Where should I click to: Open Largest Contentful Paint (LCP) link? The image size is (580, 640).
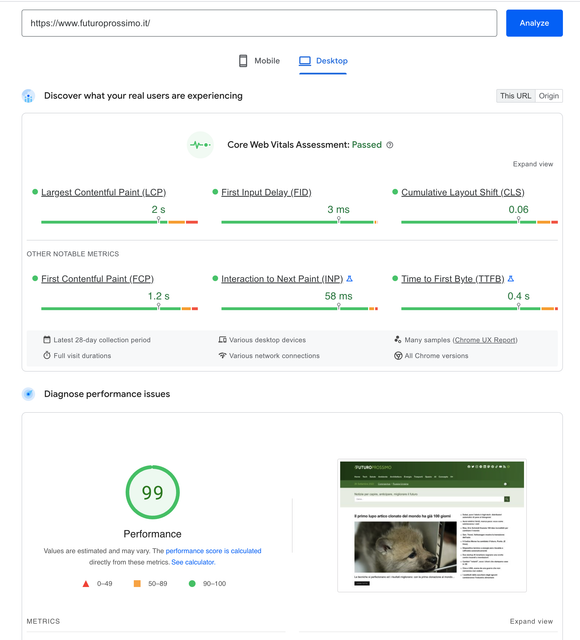[103, 192]
